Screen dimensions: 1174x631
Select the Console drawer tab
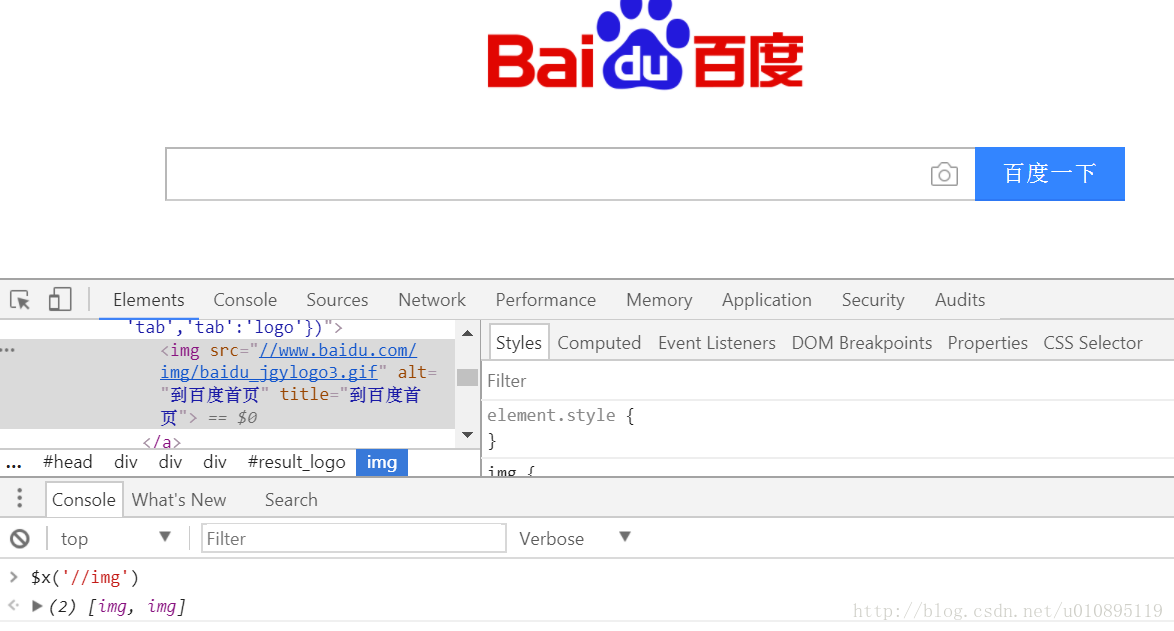pyautogui.click(x=84, y=499)
